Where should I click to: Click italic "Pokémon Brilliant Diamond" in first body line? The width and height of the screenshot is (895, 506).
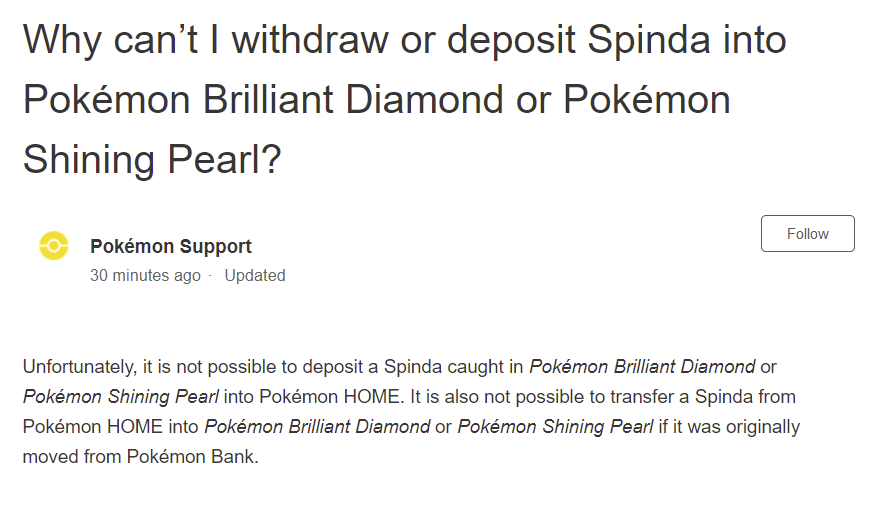click(x=642, y=367)
